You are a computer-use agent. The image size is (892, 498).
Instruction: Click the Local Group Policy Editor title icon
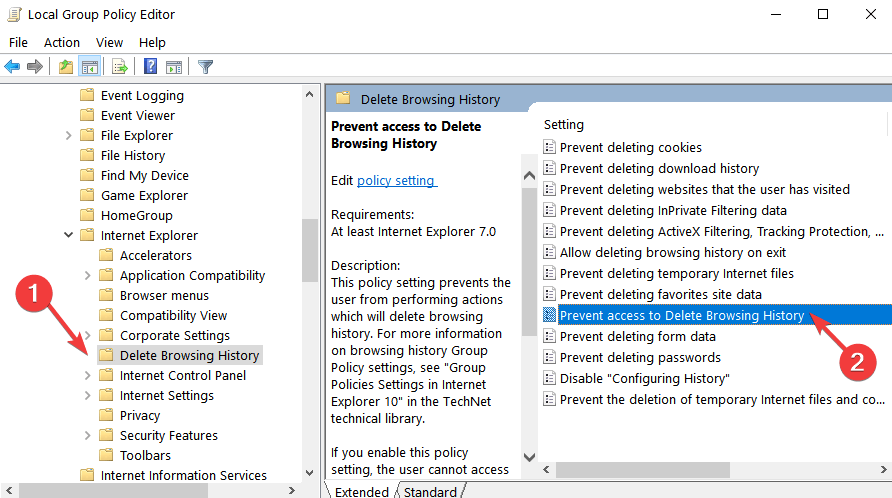tap(14, 14)
